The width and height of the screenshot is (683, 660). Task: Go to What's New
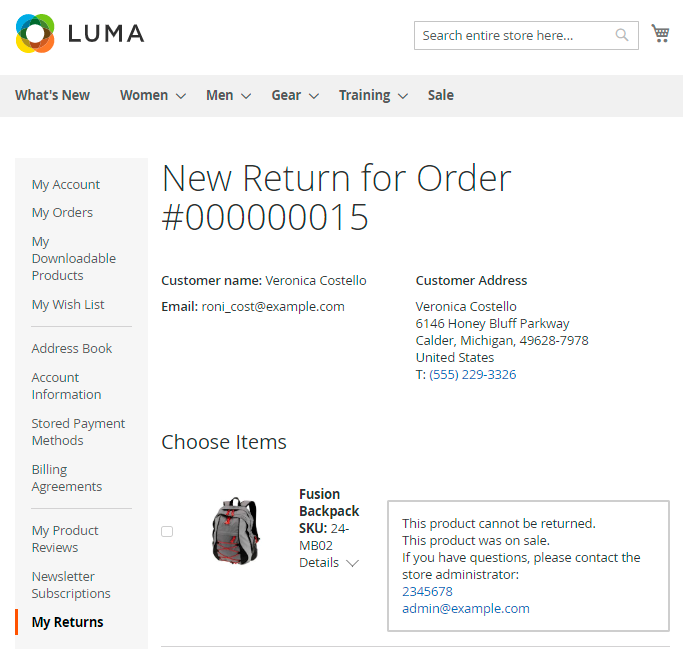52,96
